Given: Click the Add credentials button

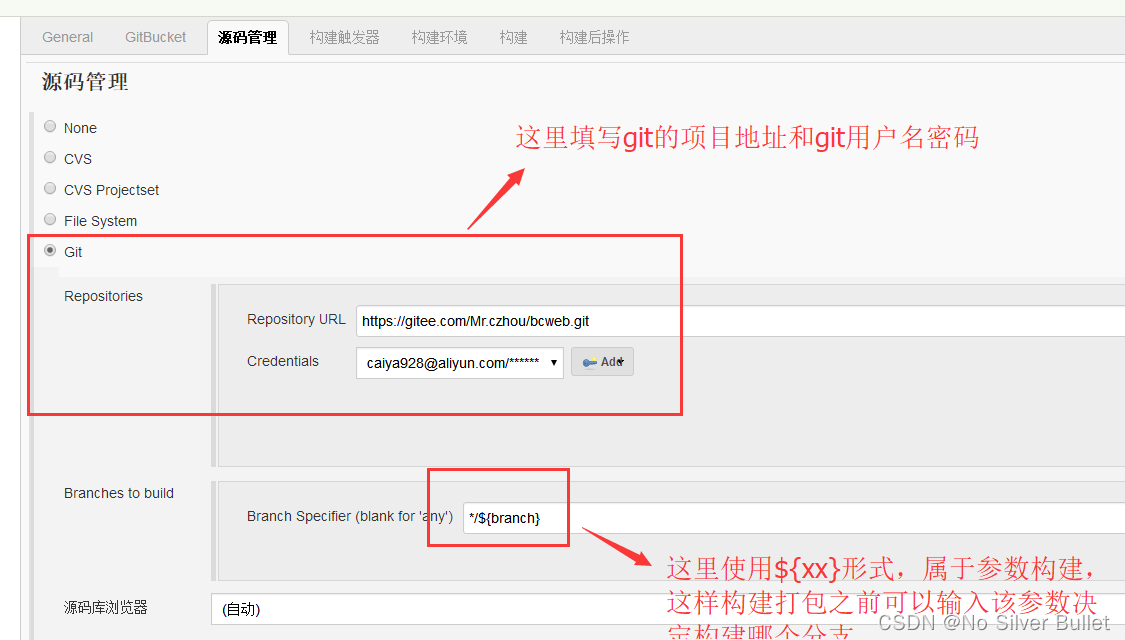Looking at the screenshot, I should pyautogui.click(x=602, y=362).
